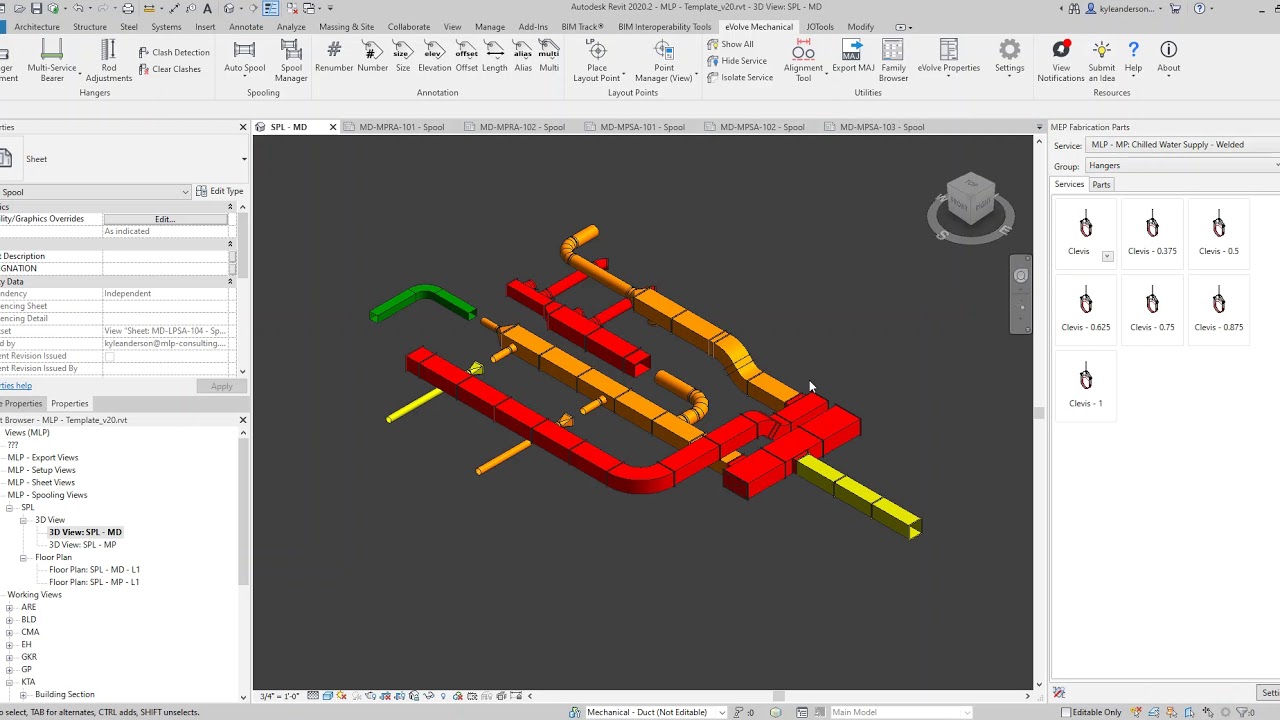Click the Apply button in Properties

[221, 386]
